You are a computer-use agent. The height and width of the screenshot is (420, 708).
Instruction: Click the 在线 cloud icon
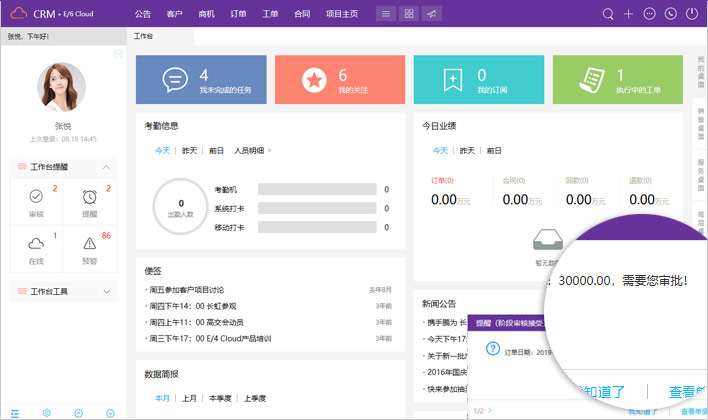coord(36,247)
